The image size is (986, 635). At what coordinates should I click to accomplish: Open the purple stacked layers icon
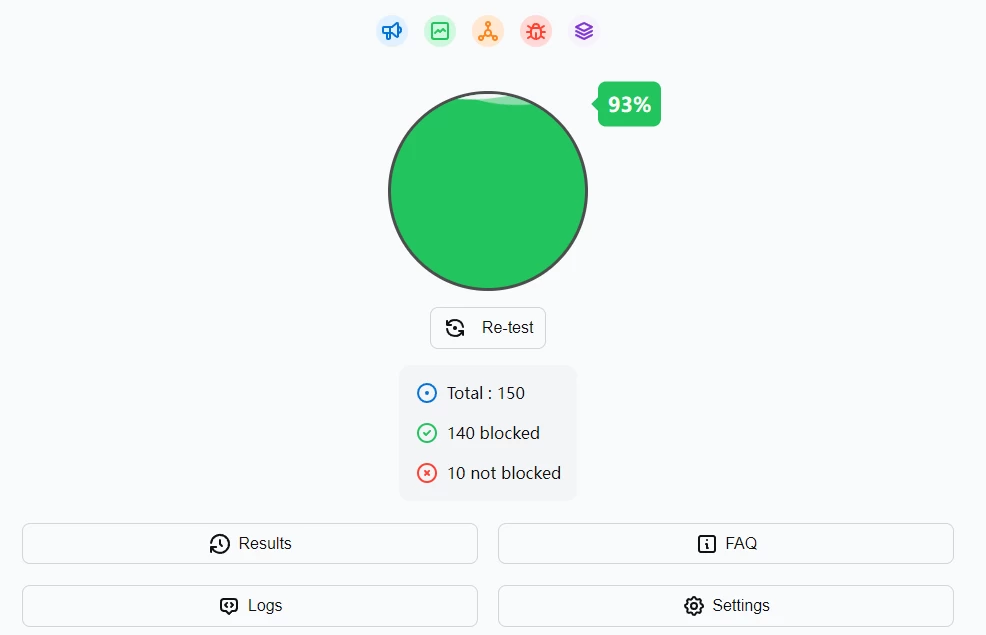pyautogui.click(x=584, y=31)
